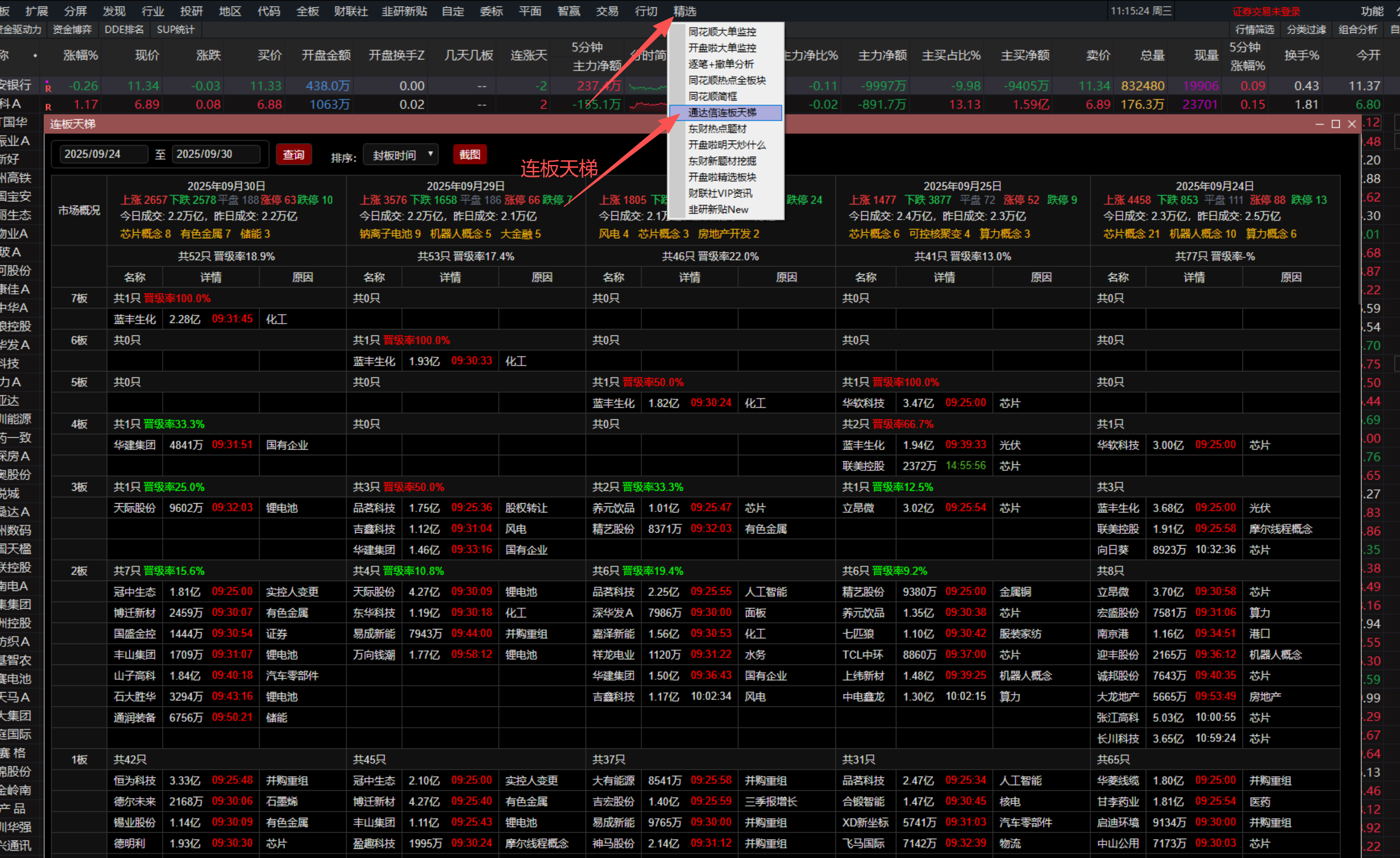This screenshot has width=1400, height=858.
Task: Click the 深华发A row with 7986万
Action: coord(612,612)
